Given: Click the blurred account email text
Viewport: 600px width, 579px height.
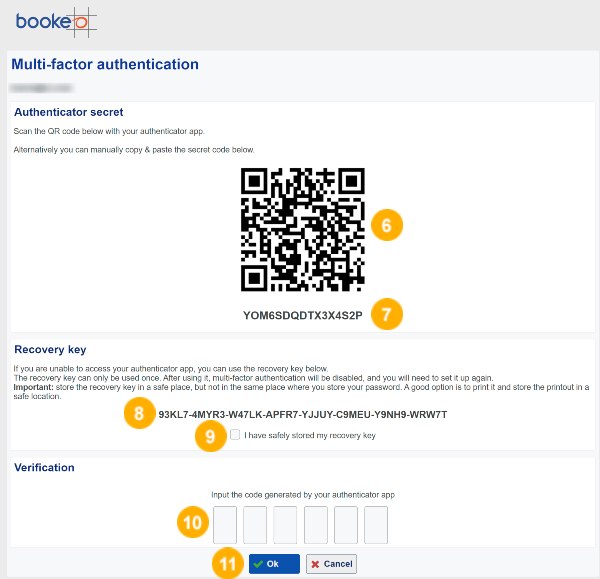Looking at the screenshot, I should pyautogui.click(x=41, y=88).
